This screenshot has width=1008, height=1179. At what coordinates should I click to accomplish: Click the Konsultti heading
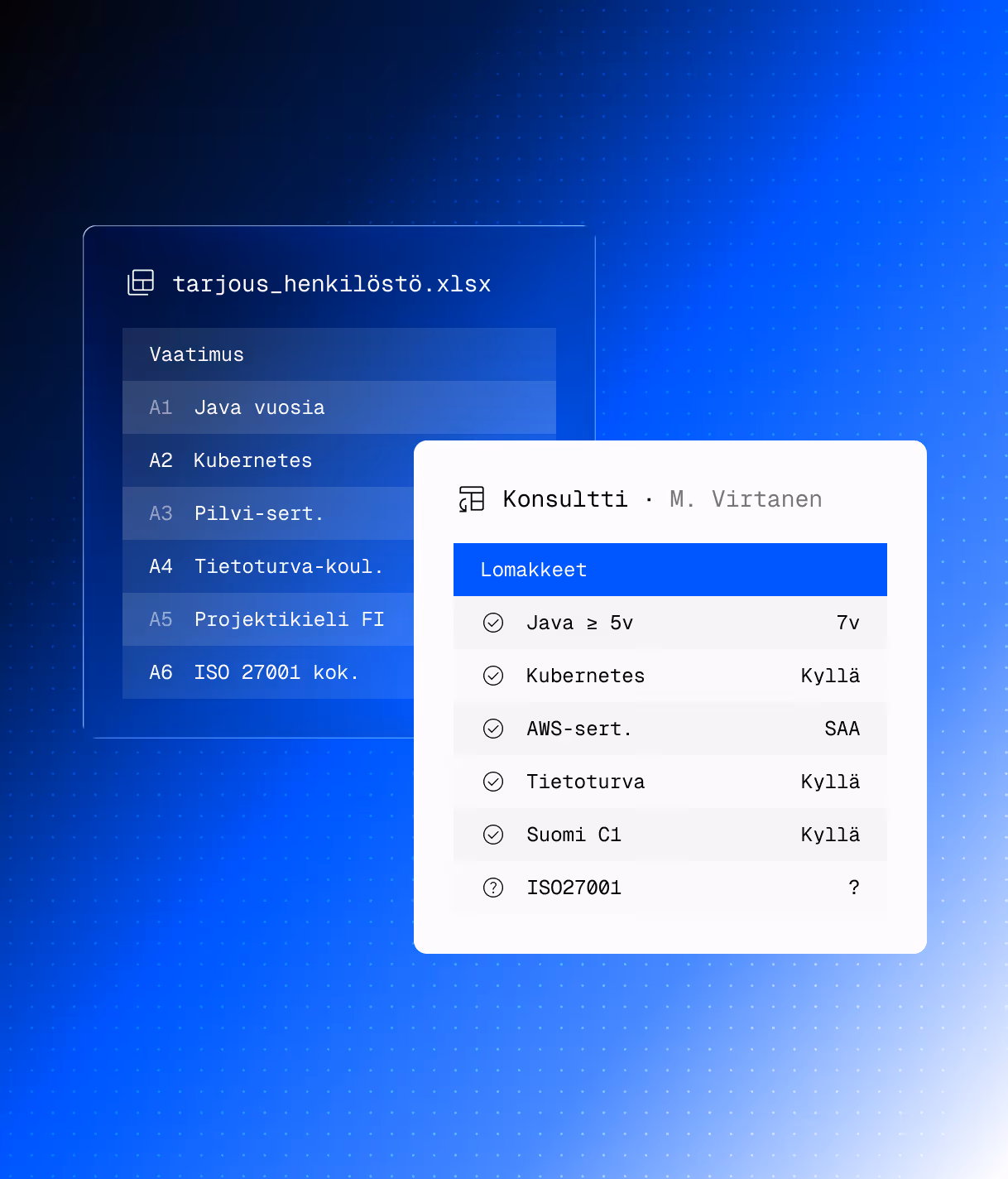click(x=565, y=499)
